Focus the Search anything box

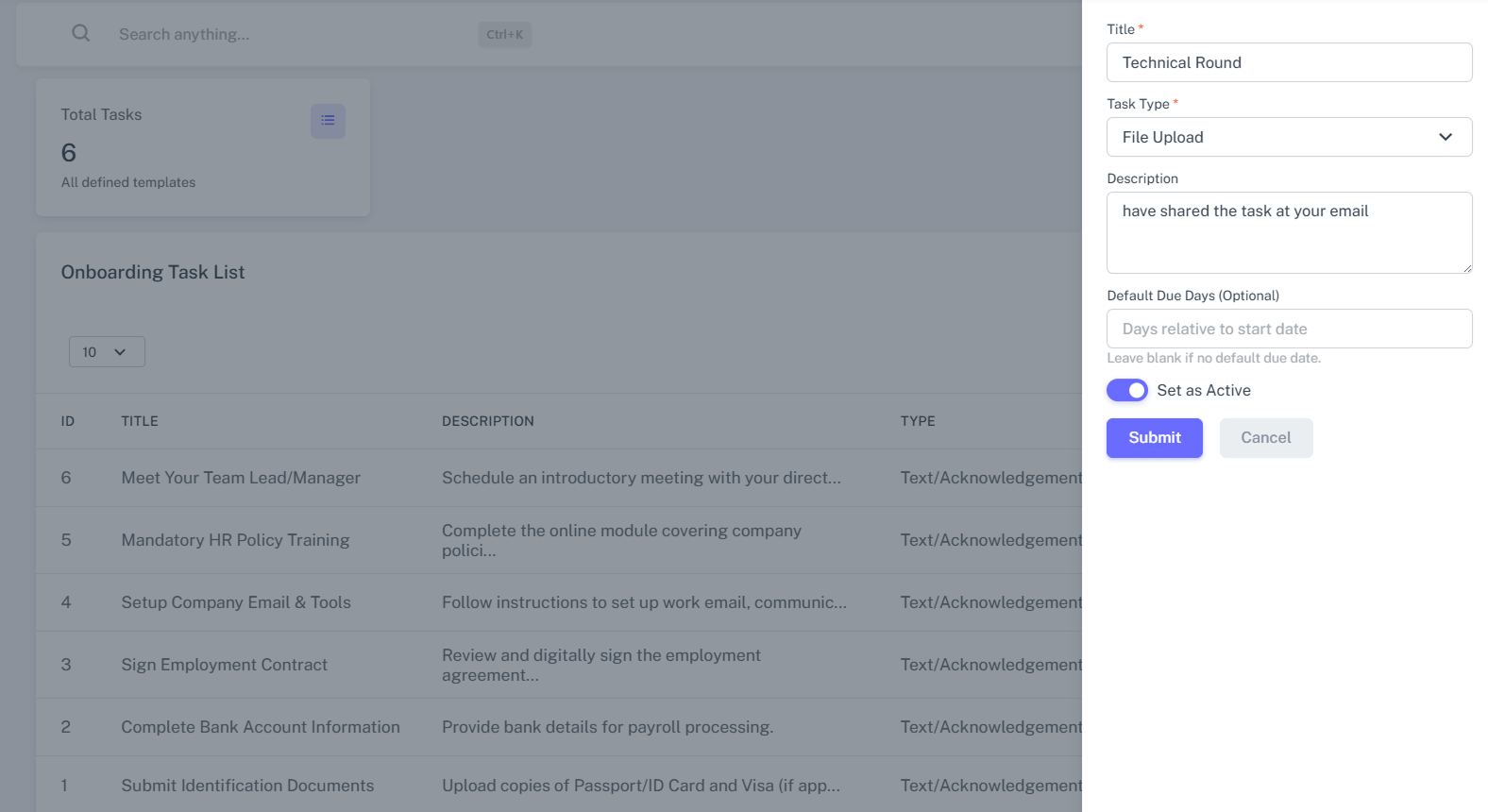[283, 34]
